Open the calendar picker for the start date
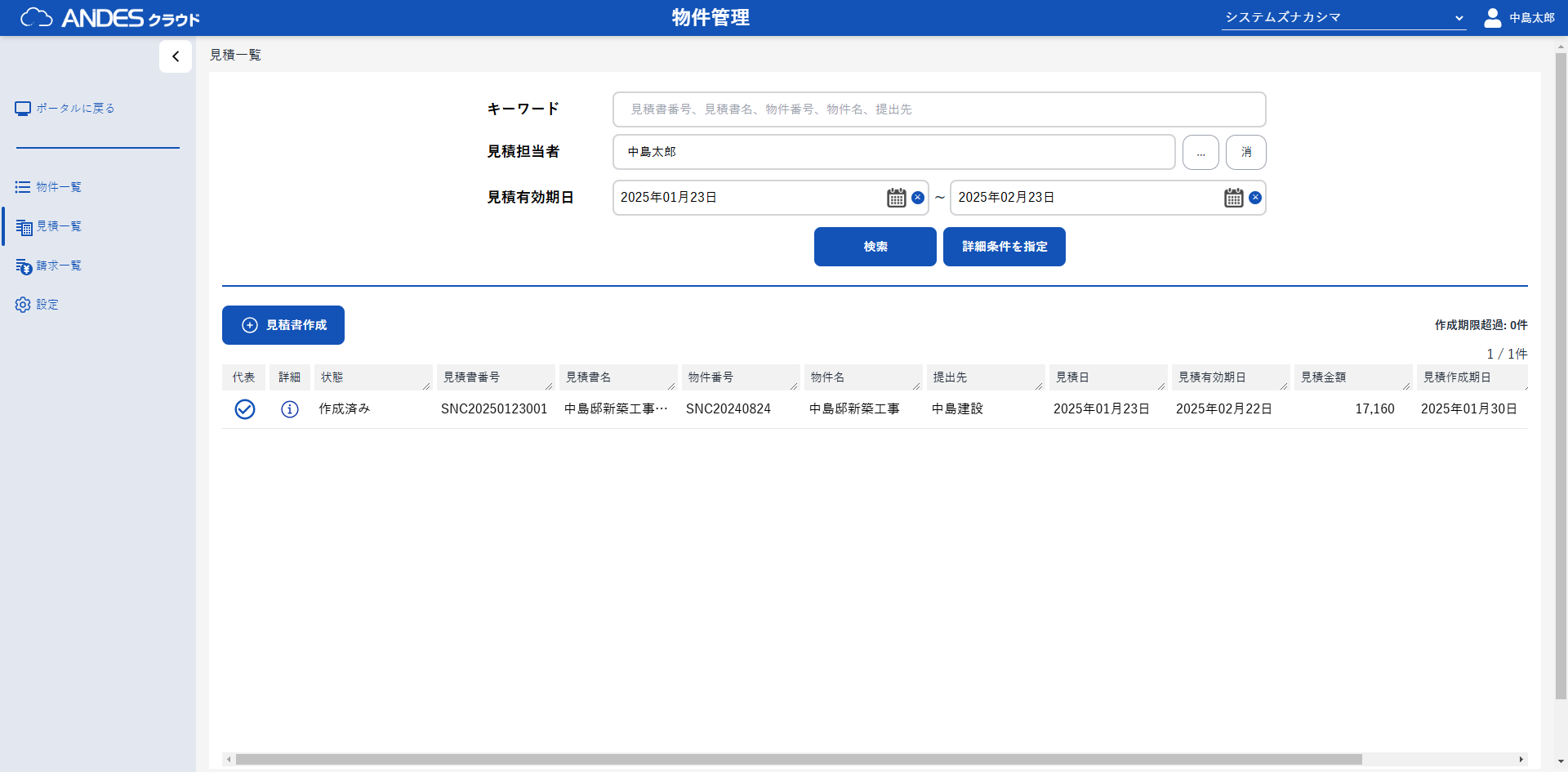Viewport: 1568px width, 772px height. tap(896, 197)
